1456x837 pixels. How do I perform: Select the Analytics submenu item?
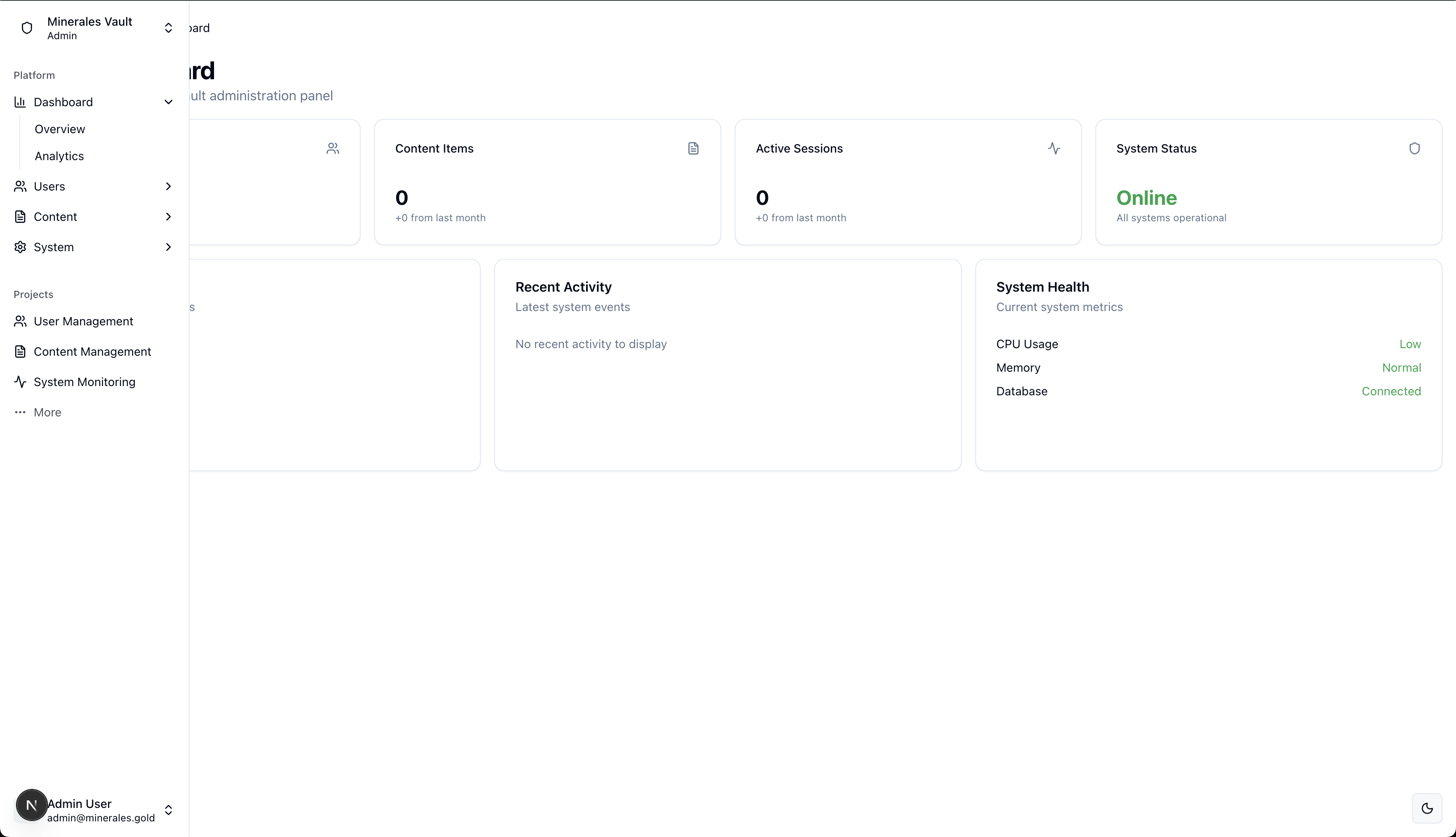59,156
